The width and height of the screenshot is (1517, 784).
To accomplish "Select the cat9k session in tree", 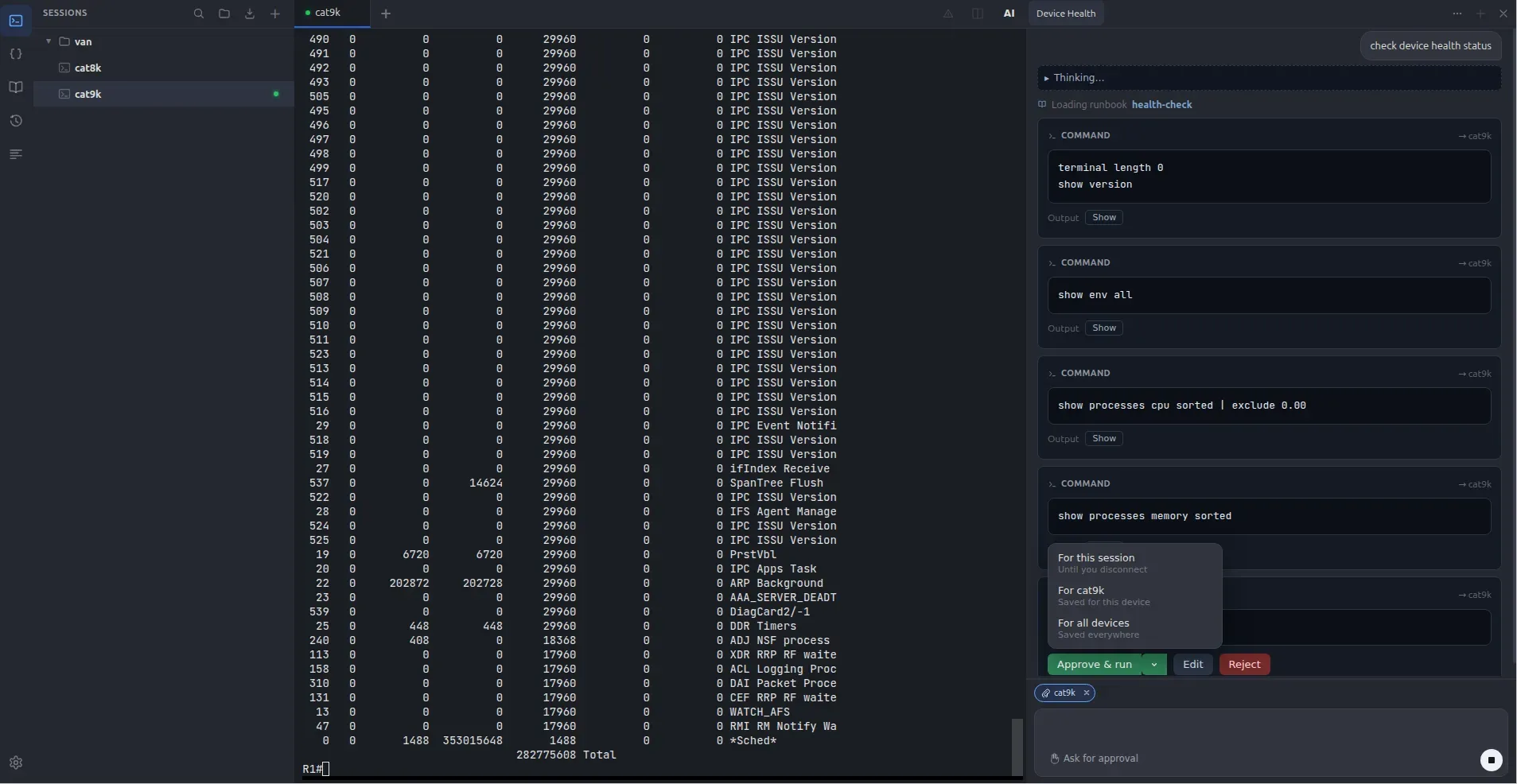I will (163, 94).
